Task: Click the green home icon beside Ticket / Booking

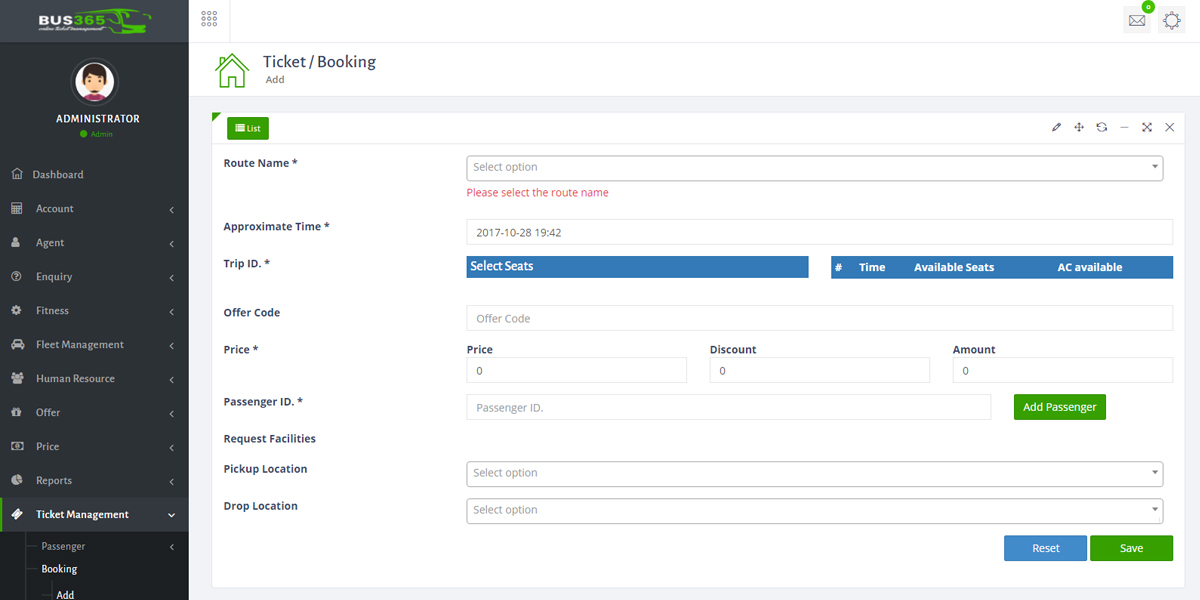Action: [x=232, y=71]
